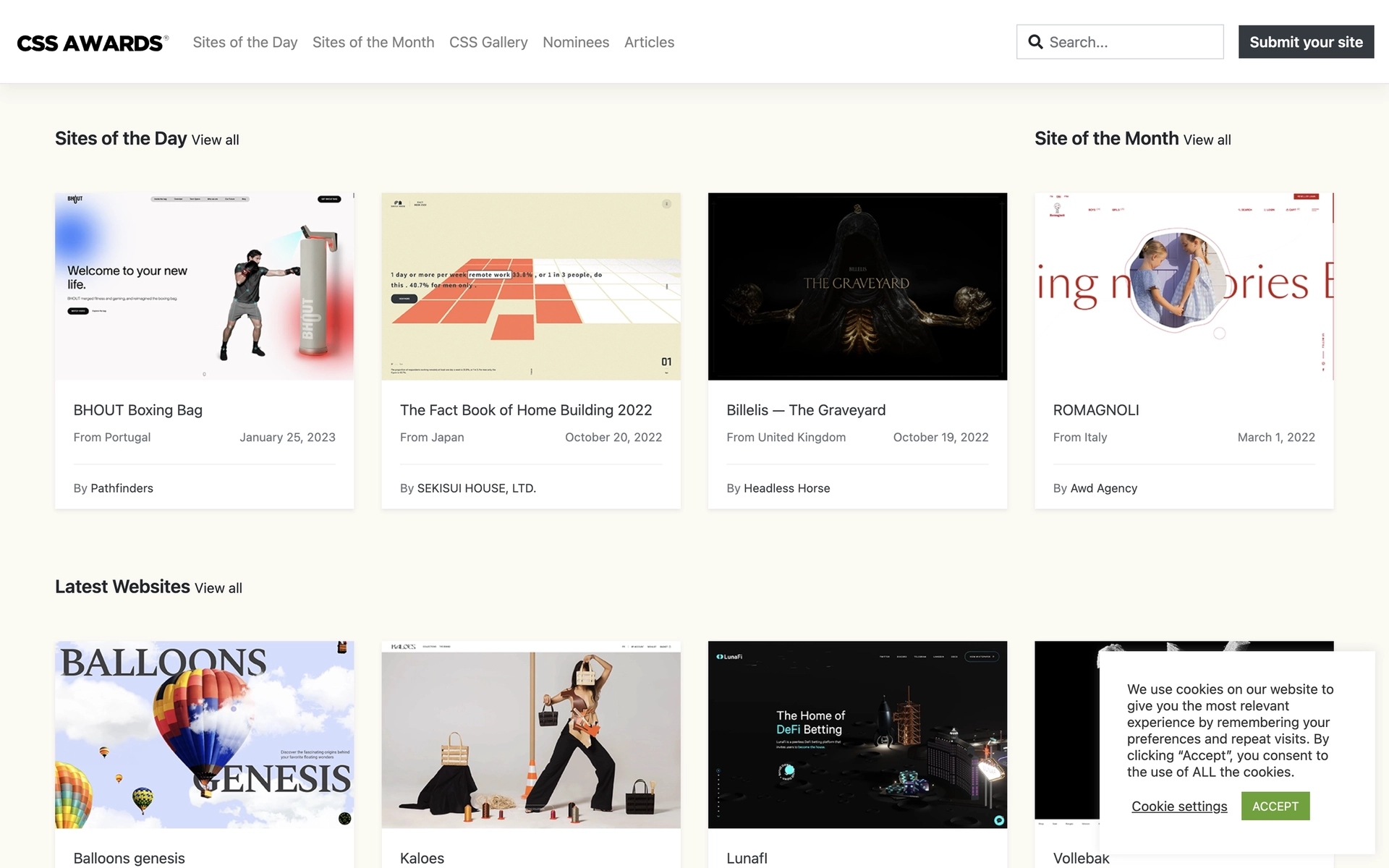Click 'March 1, 2022' date
This screenshot has width=1389, height=868.
click(1276, 438)
